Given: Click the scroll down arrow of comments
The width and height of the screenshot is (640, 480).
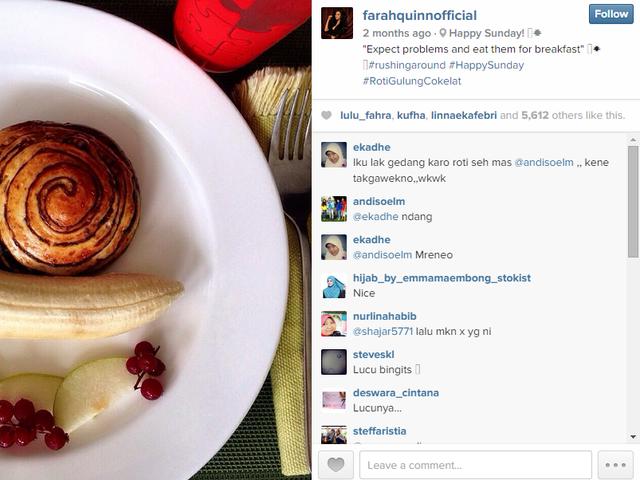Looking at the screenshot, I should click(633, 437).
